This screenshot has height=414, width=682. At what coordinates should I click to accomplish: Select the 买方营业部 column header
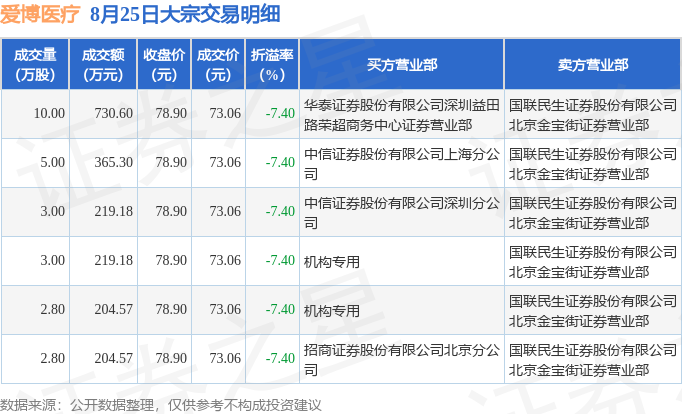click(401, 64)
